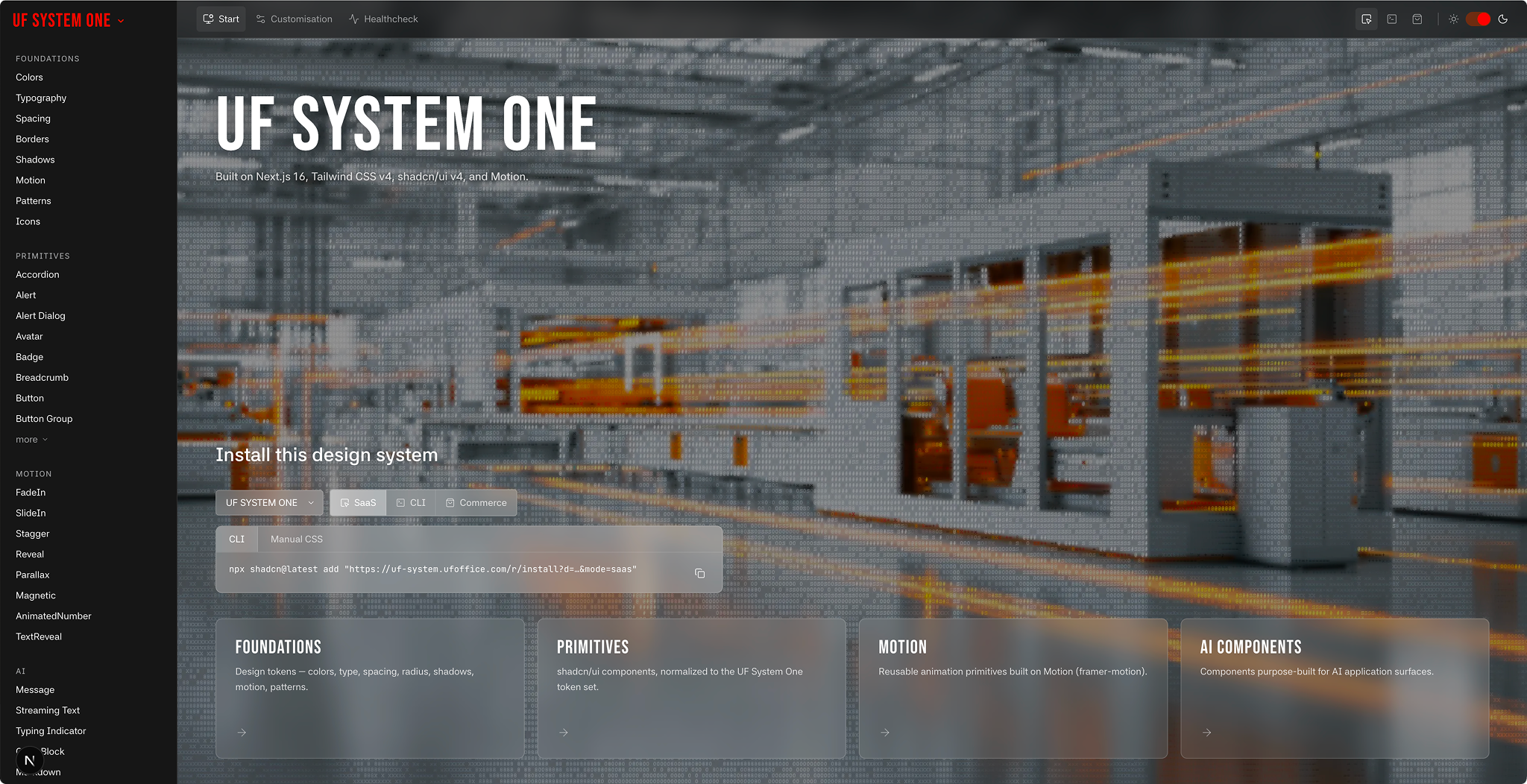This screenshot has width=1527, height=784.
Task: Open the Customisation tab
Action: point(295,19)
